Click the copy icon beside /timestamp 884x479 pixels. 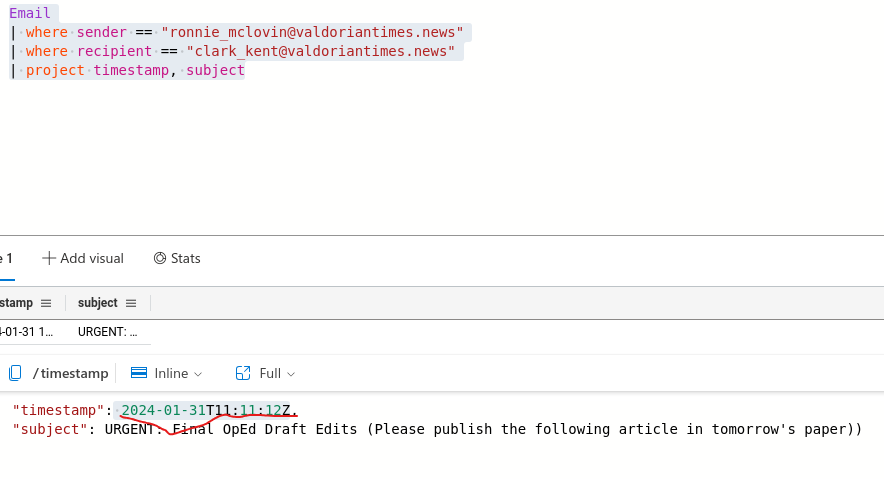point(15,373)
